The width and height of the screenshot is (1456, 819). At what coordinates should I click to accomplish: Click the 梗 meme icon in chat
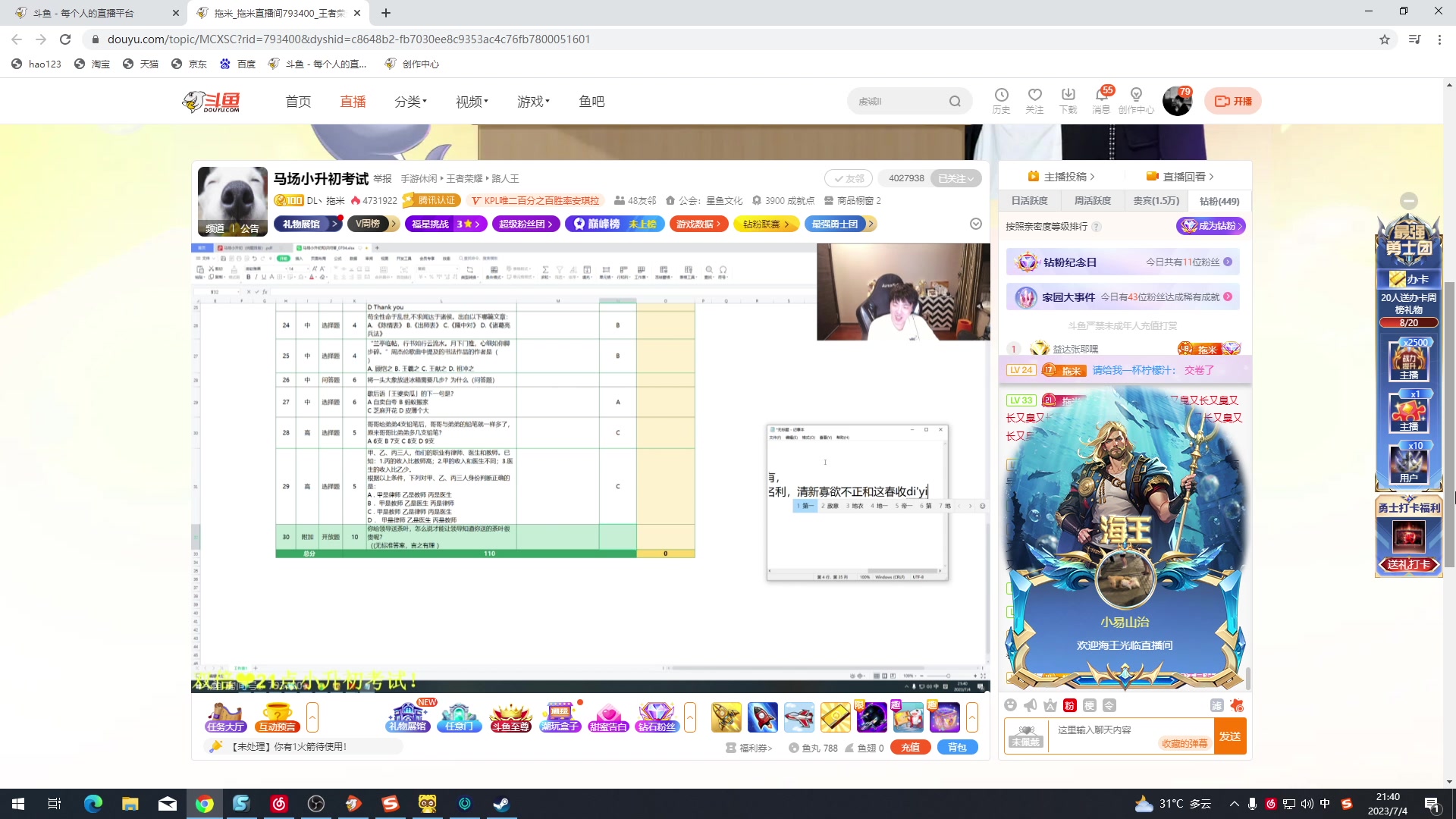coord(1090,705)
